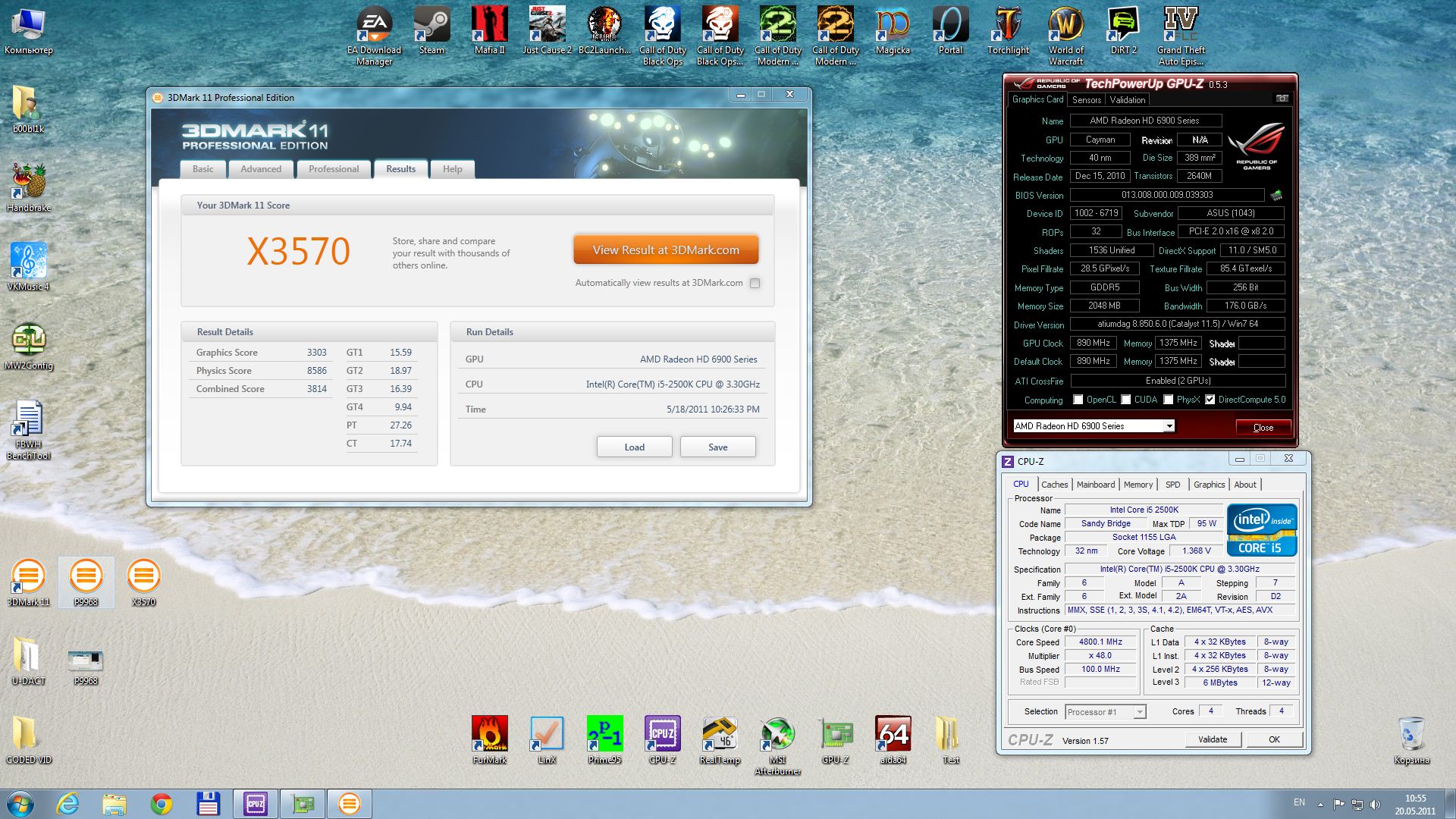Click the Save button in Run Details

tap(717, 447)
